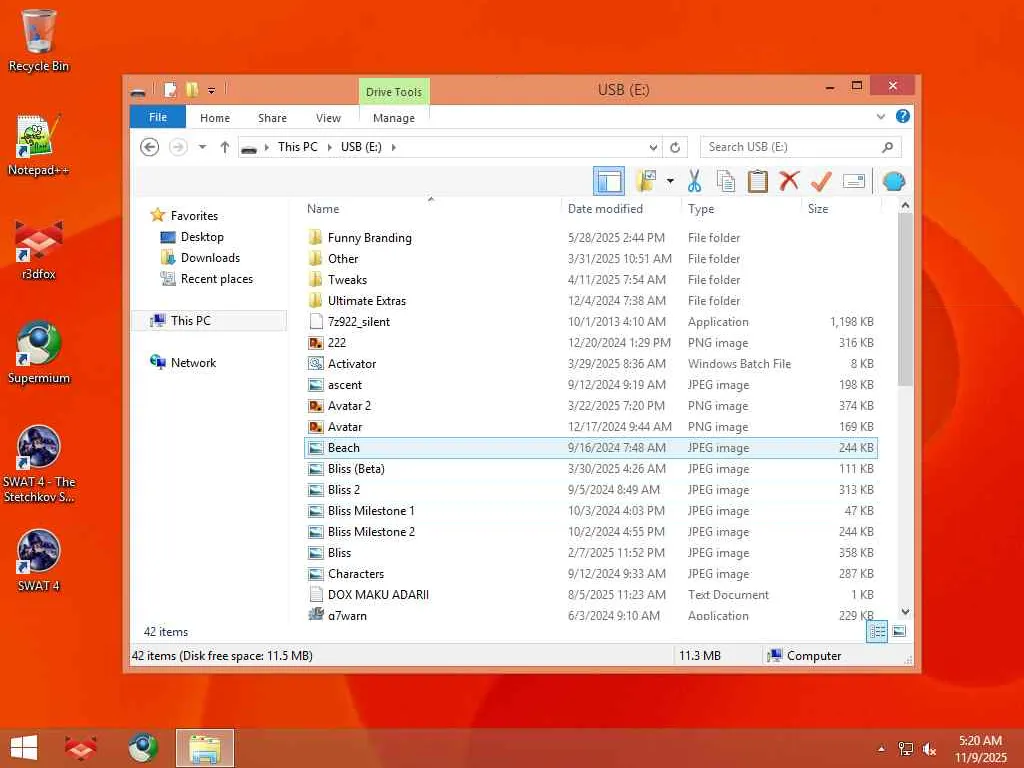Click the Forward arrow navigation button
Viewport: 1024px width, 768px height.
(x=178, y=147)
